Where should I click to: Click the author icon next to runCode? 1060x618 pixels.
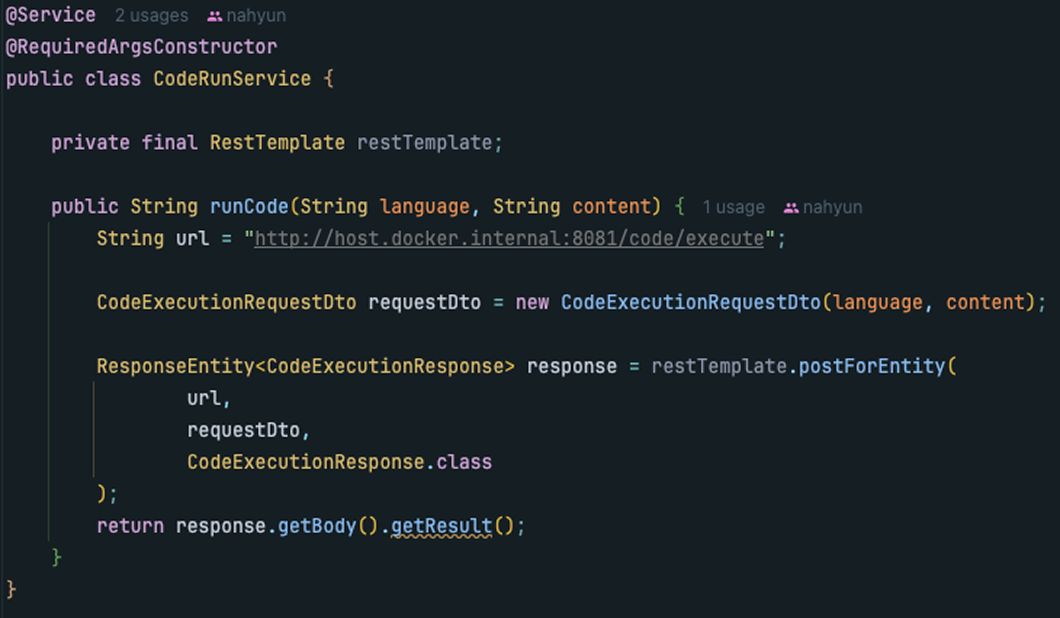[x=791, y=208]
